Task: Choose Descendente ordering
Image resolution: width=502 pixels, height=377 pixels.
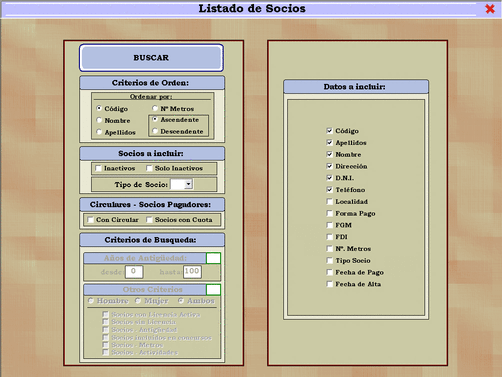Action: [155, 131]
